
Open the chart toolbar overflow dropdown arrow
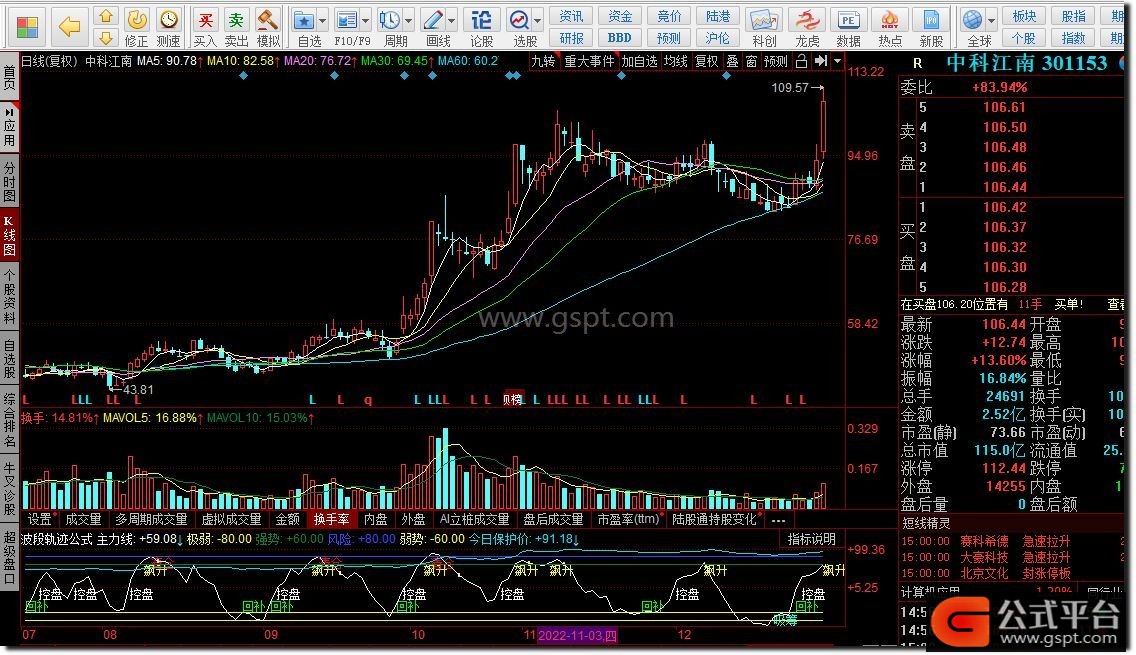point(838,62)
